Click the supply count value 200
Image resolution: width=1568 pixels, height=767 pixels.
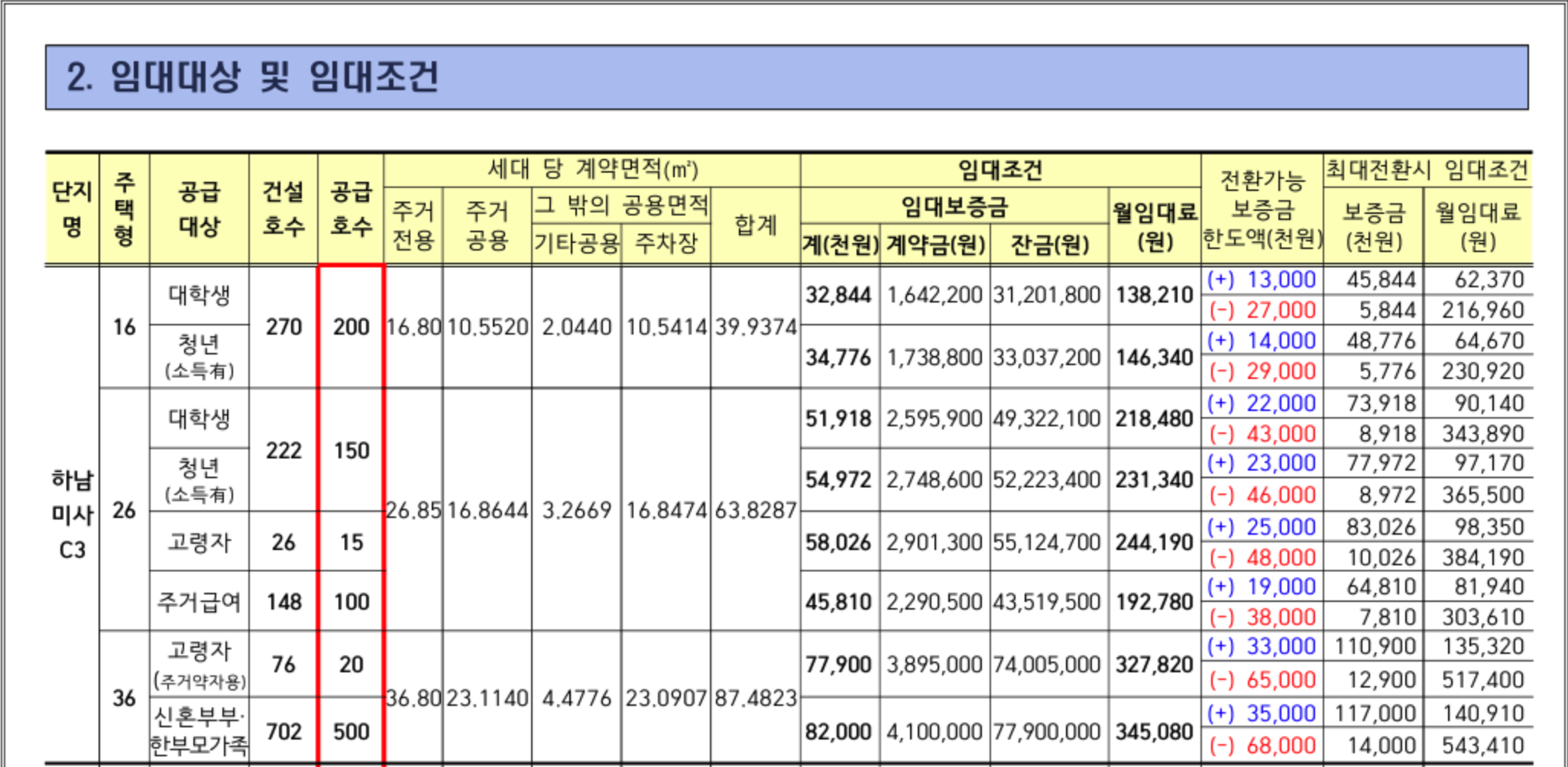tap(351, 327)
